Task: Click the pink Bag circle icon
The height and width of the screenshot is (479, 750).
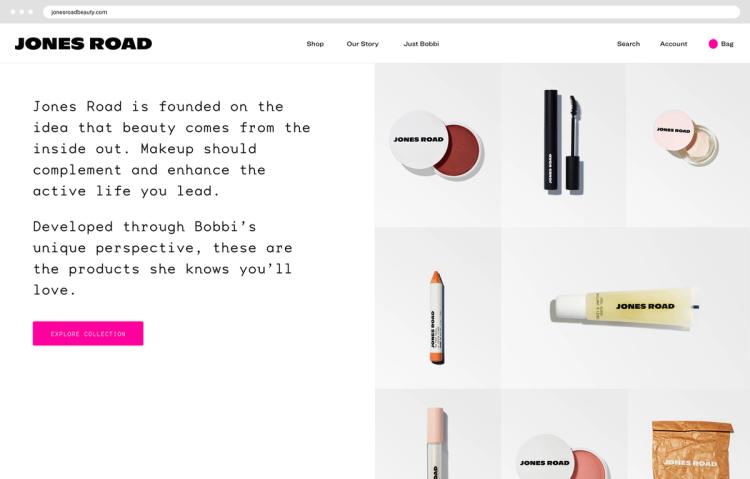Action: pyautogui.click(x=713, y=44)
